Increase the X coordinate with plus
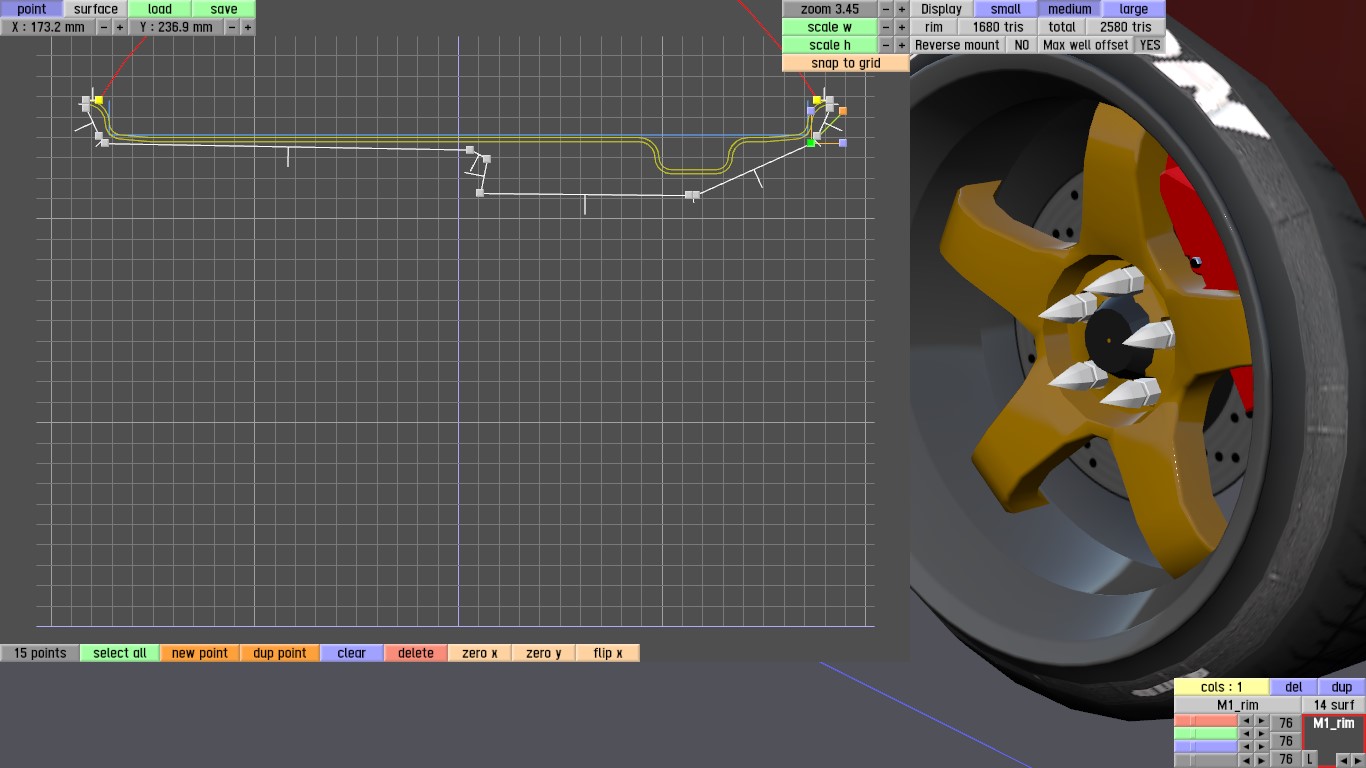Screen dimensions: 1366x768 [120, 27]
